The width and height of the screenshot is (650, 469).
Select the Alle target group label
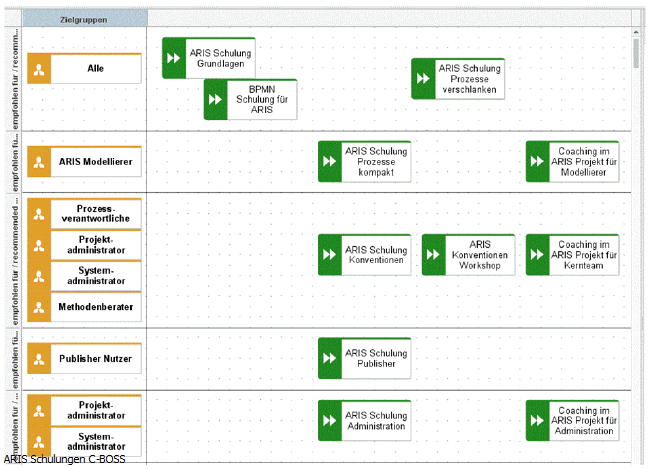point(96,69)
